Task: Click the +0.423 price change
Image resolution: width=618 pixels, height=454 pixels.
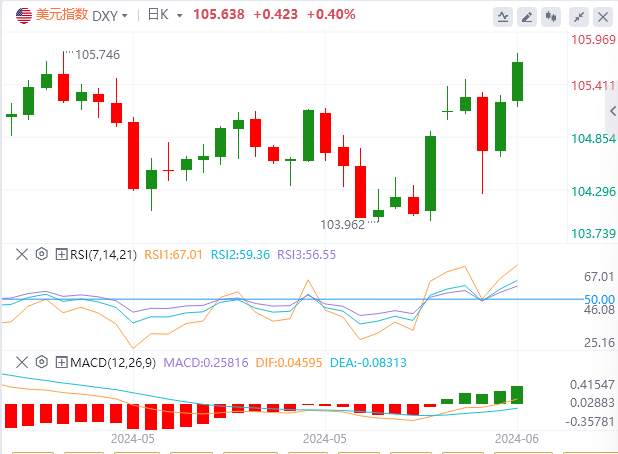Action: (x=275, y=15)
